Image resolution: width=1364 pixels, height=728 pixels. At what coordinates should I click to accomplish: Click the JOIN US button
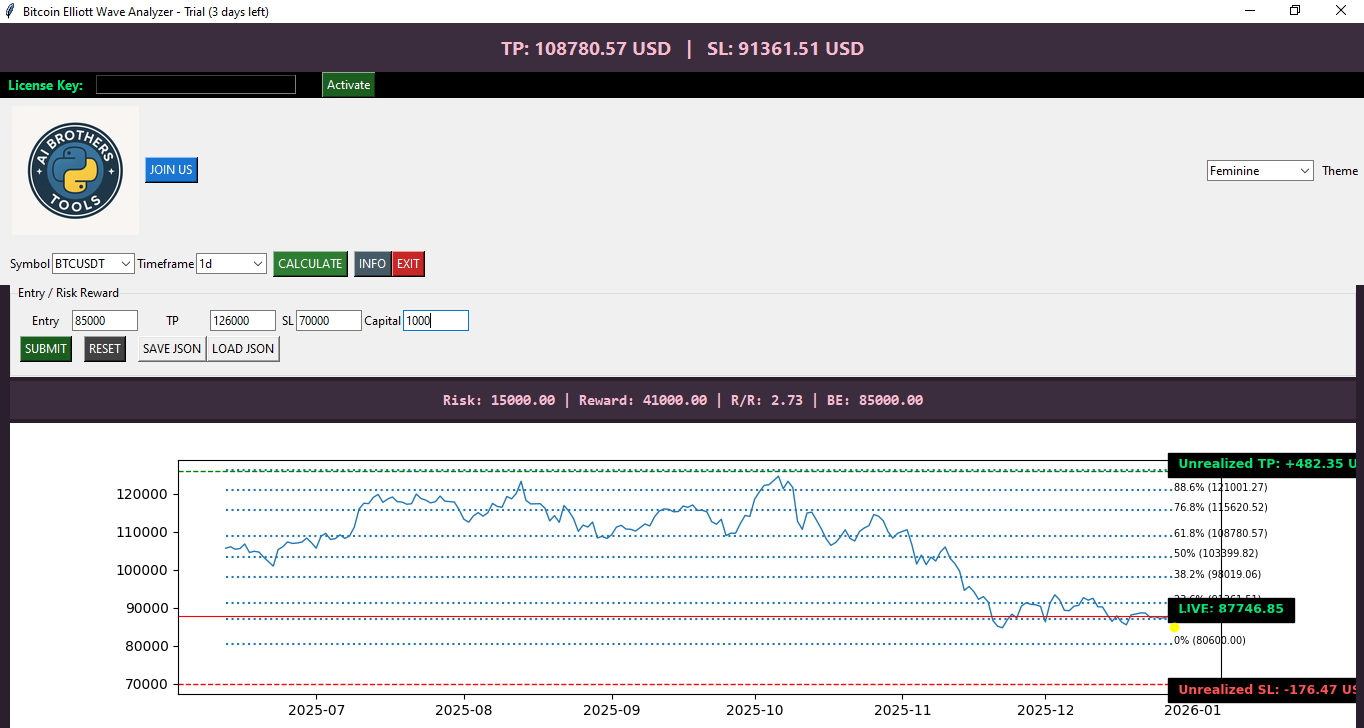(x=171, y=170)
